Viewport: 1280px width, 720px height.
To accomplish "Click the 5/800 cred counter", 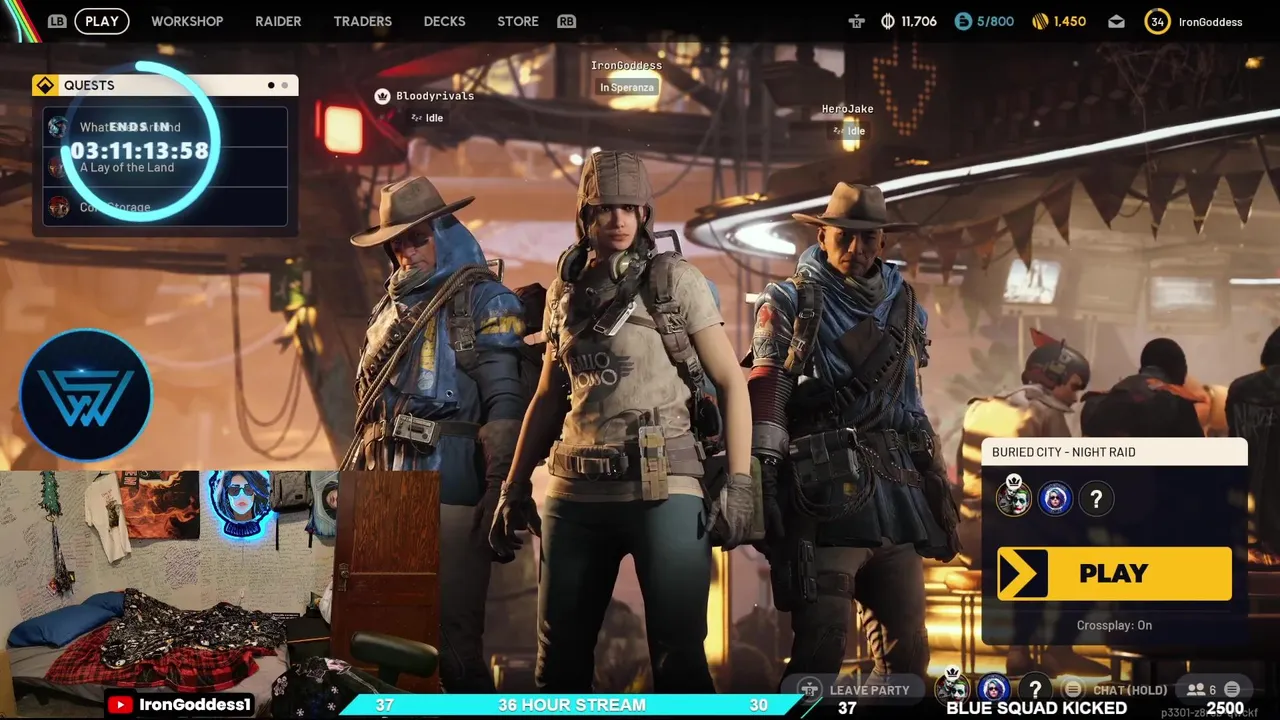I will (995, 21).
